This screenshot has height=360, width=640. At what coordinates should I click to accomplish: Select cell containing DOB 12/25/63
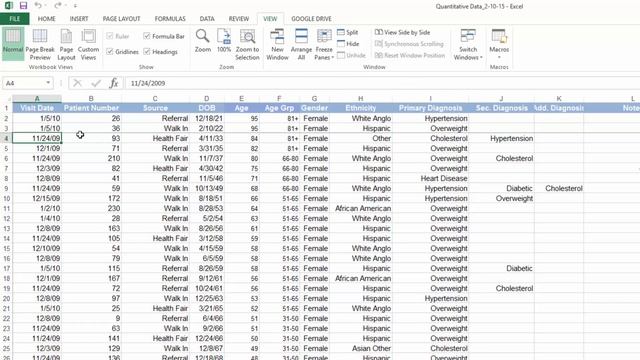[x=207, y=298]
